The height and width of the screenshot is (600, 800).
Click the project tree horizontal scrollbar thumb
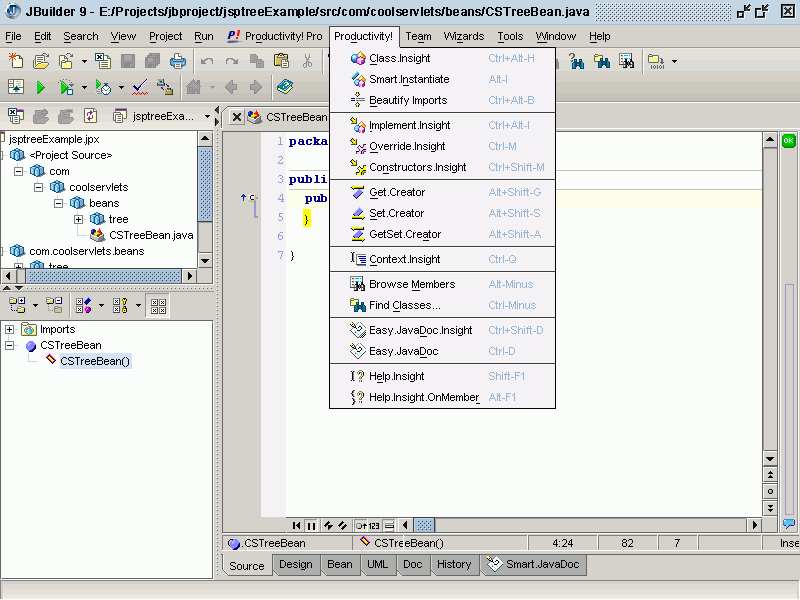point(104,276)
